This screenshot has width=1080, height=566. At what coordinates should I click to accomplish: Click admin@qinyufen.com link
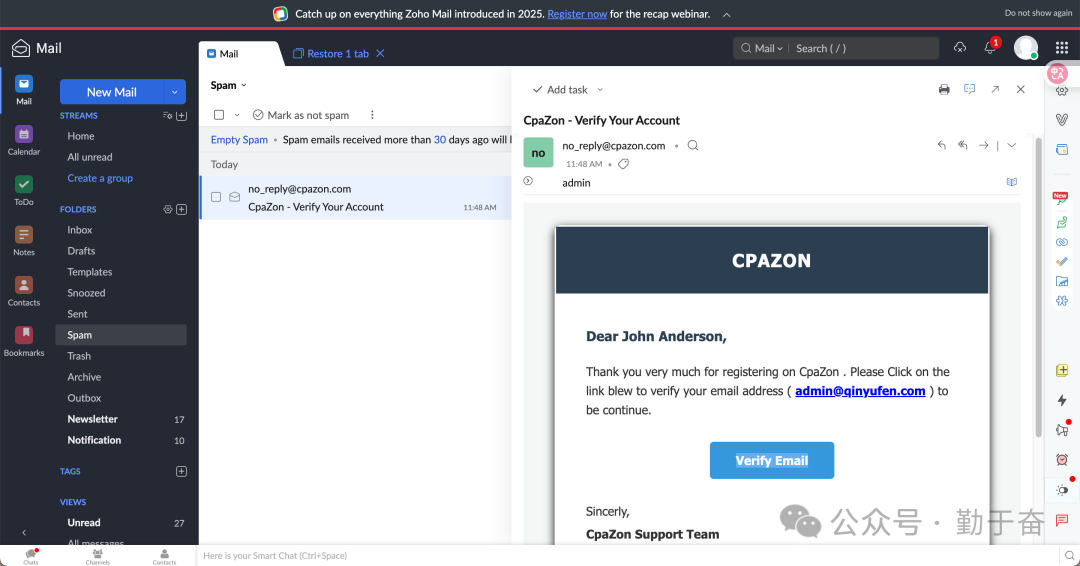pyautogui.click(x=860, y=391)
